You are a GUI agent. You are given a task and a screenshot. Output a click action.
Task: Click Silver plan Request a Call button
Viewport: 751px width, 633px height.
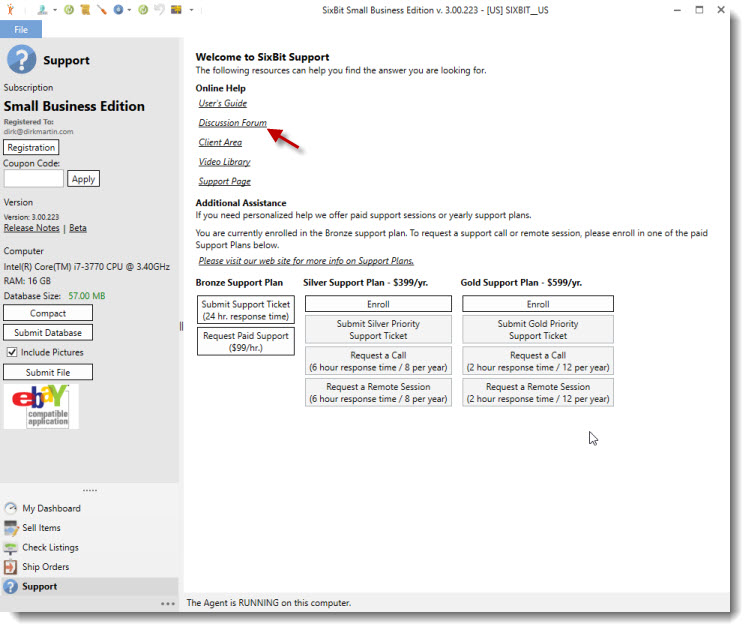(x=378, y=361)
